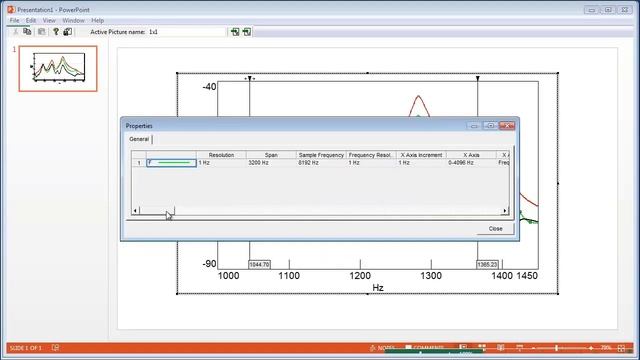
Task: Click the spell check icon in status bar
Action: (x=55, y=348)
